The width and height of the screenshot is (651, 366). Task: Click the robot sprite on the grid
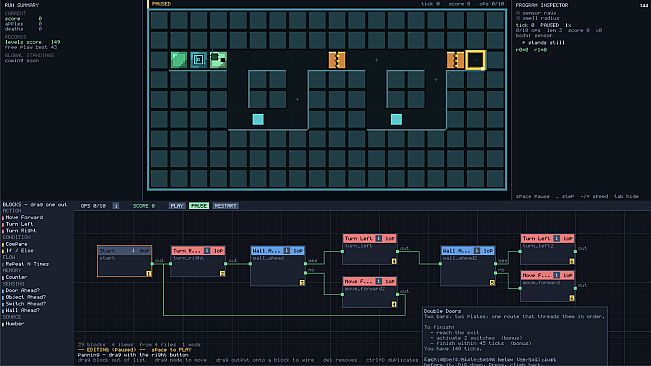click(x=218, y=60)
